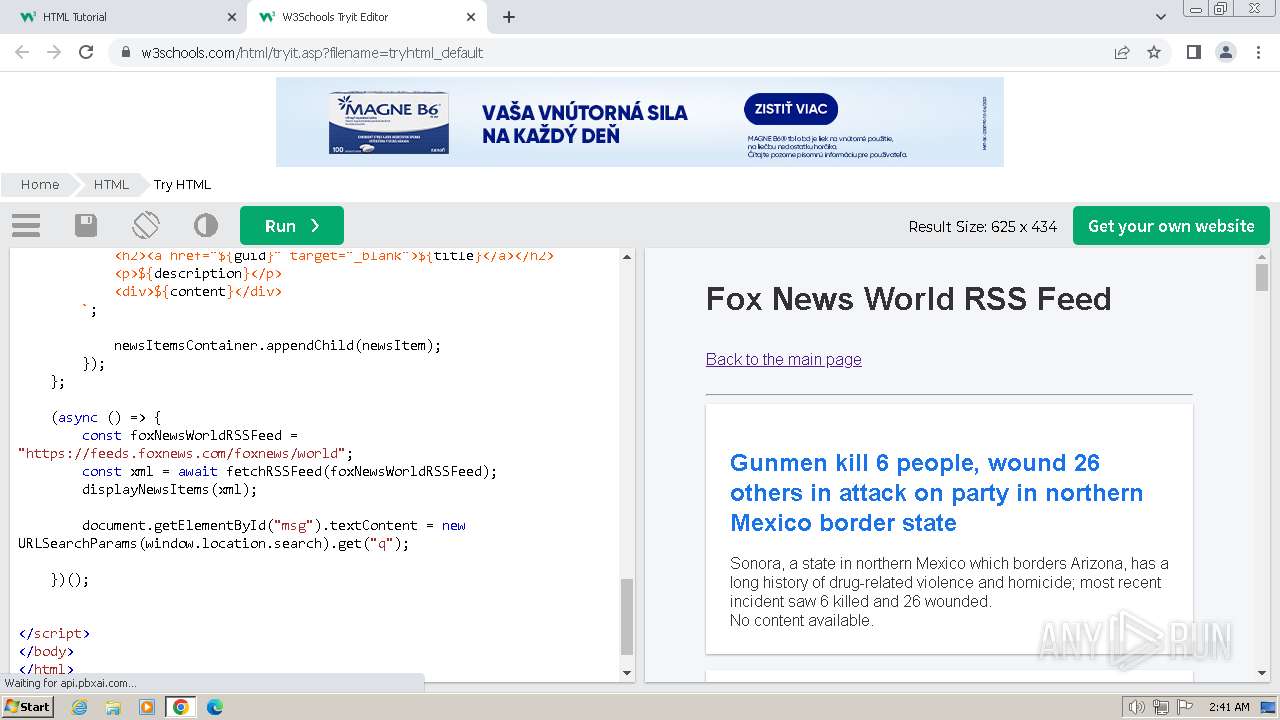
Task: Open File Explorer from the taskbar
Action: tap(113, 707)
